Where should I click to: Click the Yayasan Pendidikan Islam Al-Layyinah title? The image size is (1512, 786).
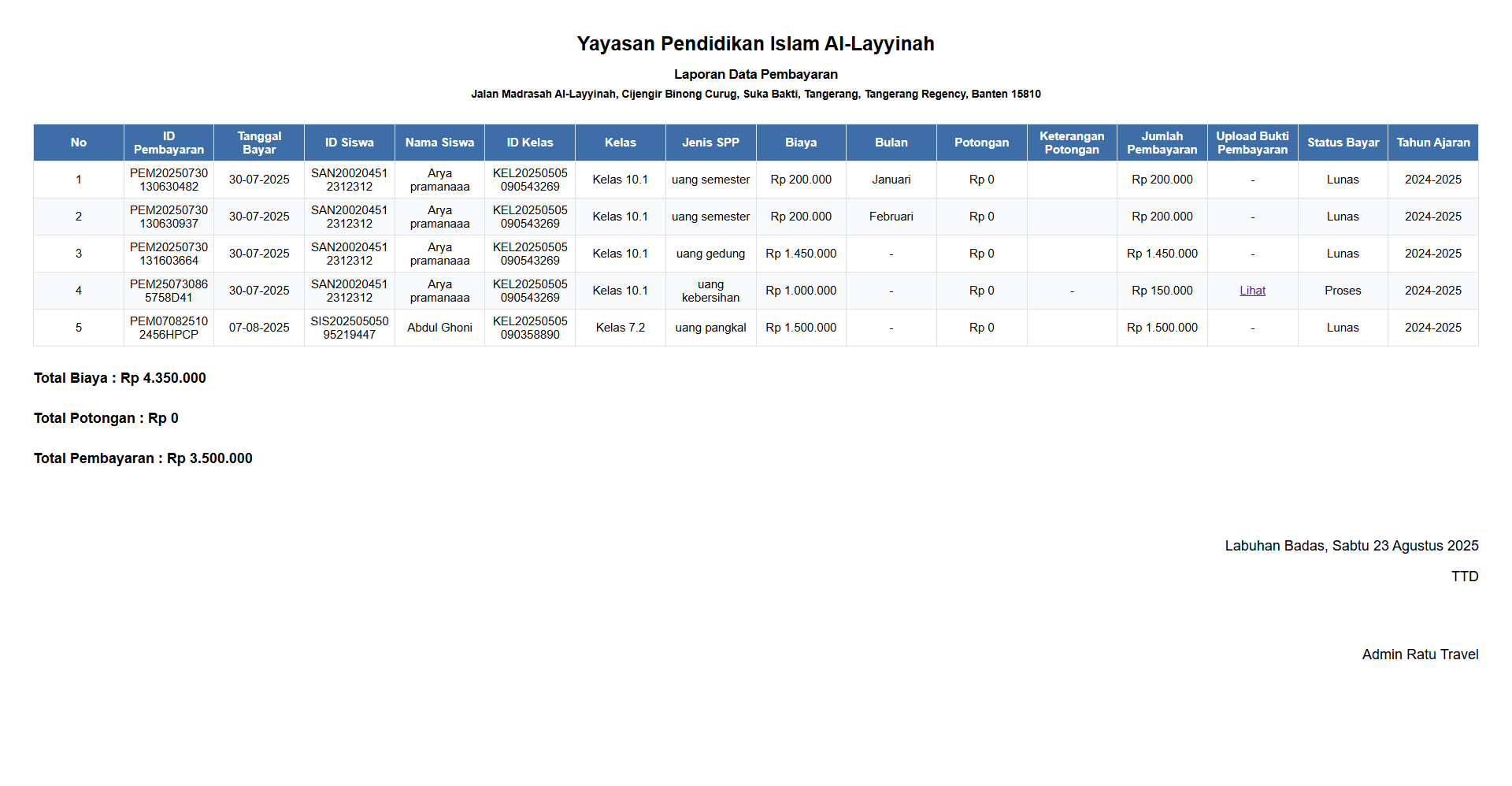point(755,44)
